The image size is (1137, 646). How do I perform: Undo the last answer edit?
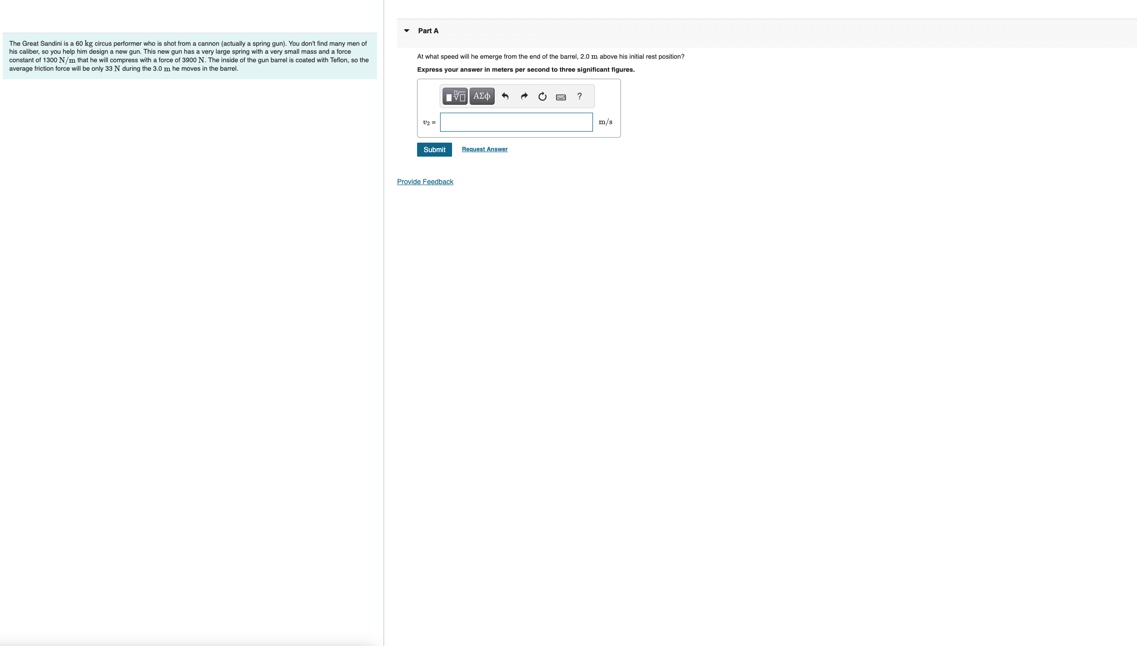pyautogui.click(x=505, y=96)
